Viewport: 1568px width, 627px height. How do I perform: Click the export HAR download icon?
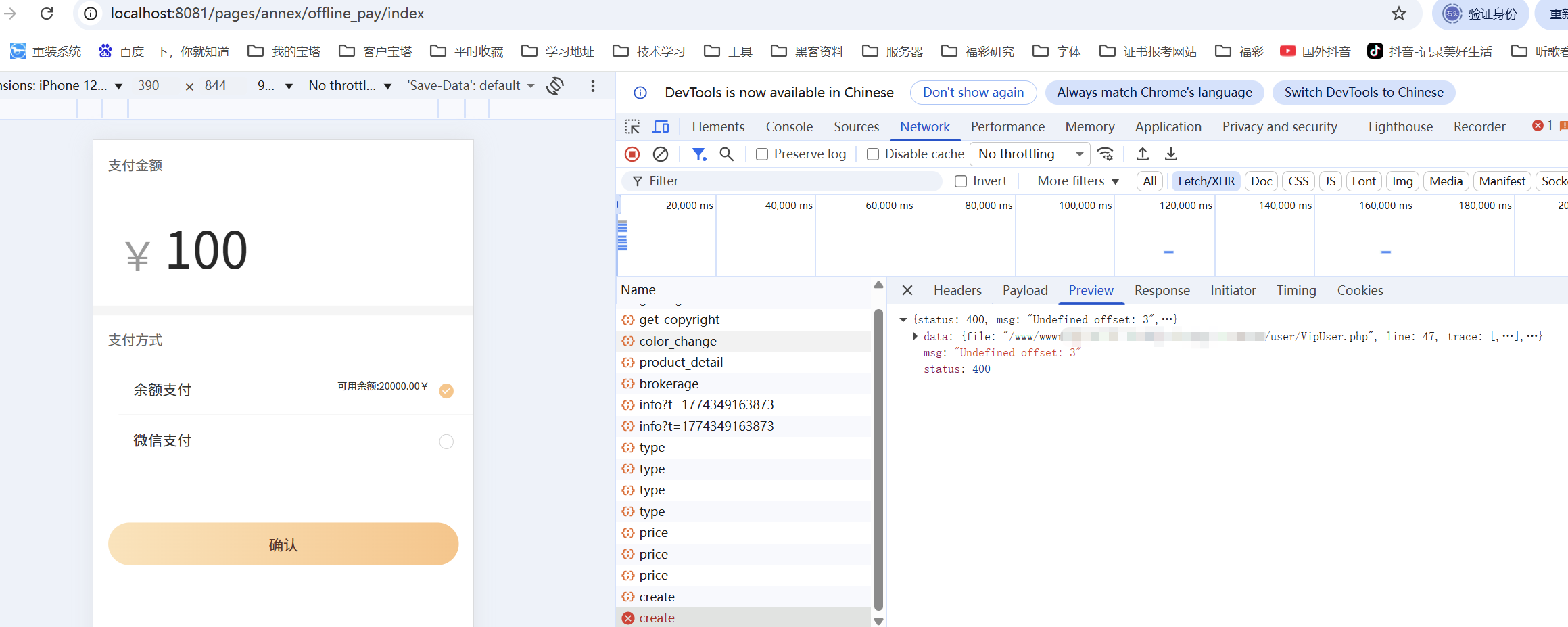[1171, 154]
